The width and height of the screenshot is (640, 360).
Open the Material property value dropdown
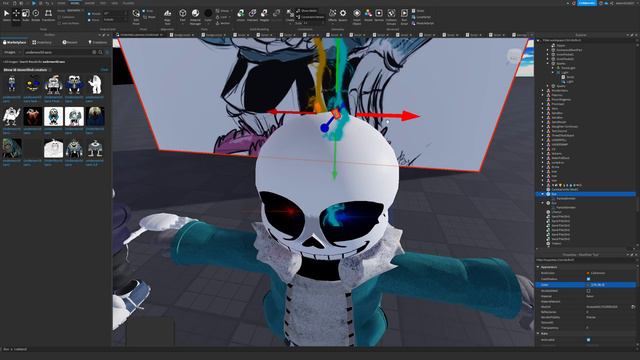tap(611, 296)
